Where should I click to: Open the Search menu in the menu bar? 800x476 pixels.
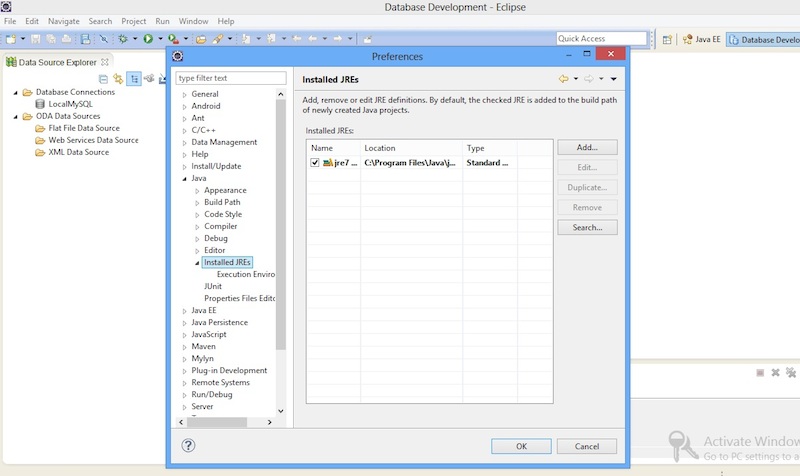[x=100, y=21]
